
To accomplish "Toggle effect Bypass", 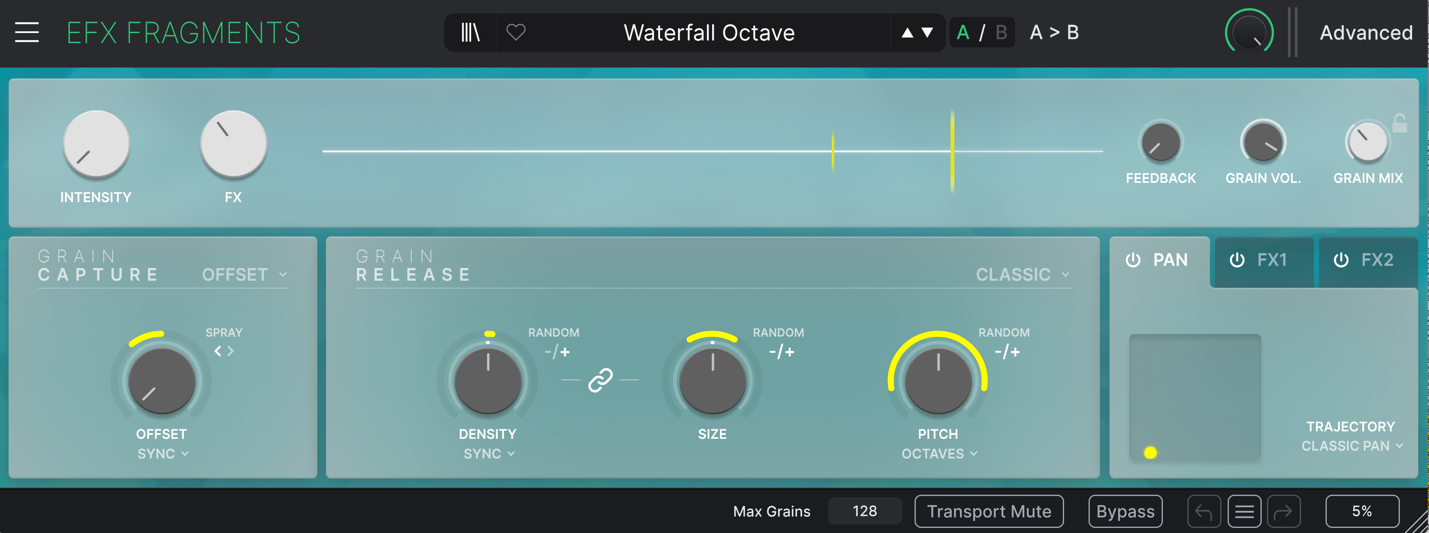I will coord(1125,511).
